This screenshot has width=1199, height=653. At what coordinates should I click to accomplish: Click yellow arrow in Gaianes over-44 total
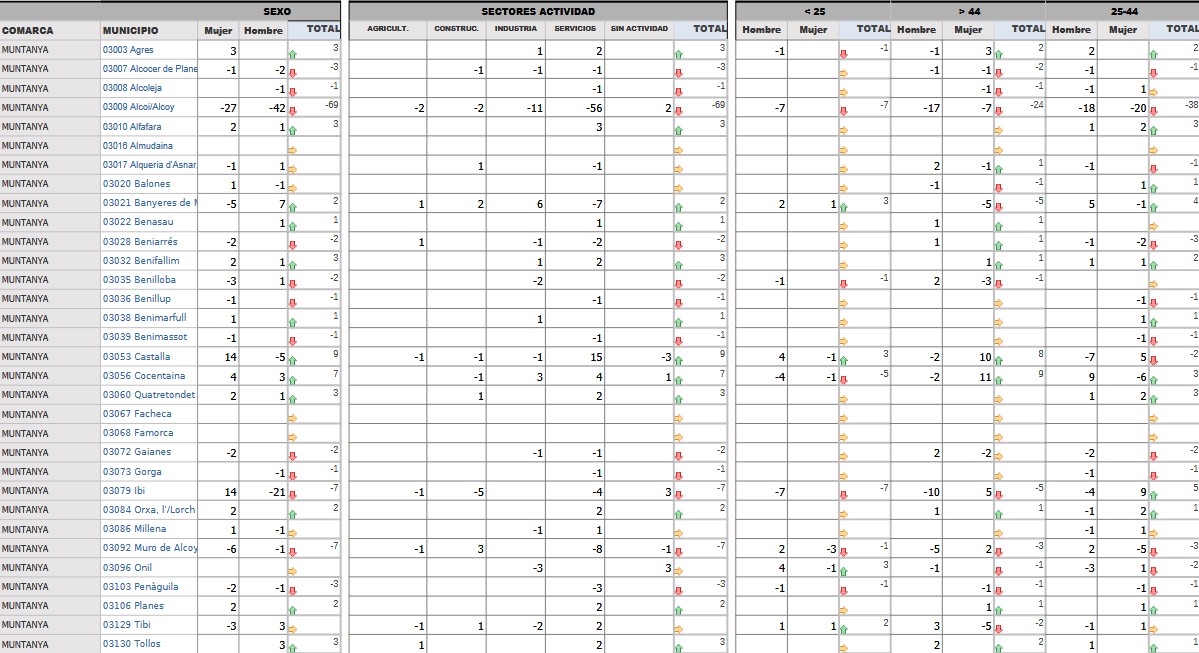(999, 456)
